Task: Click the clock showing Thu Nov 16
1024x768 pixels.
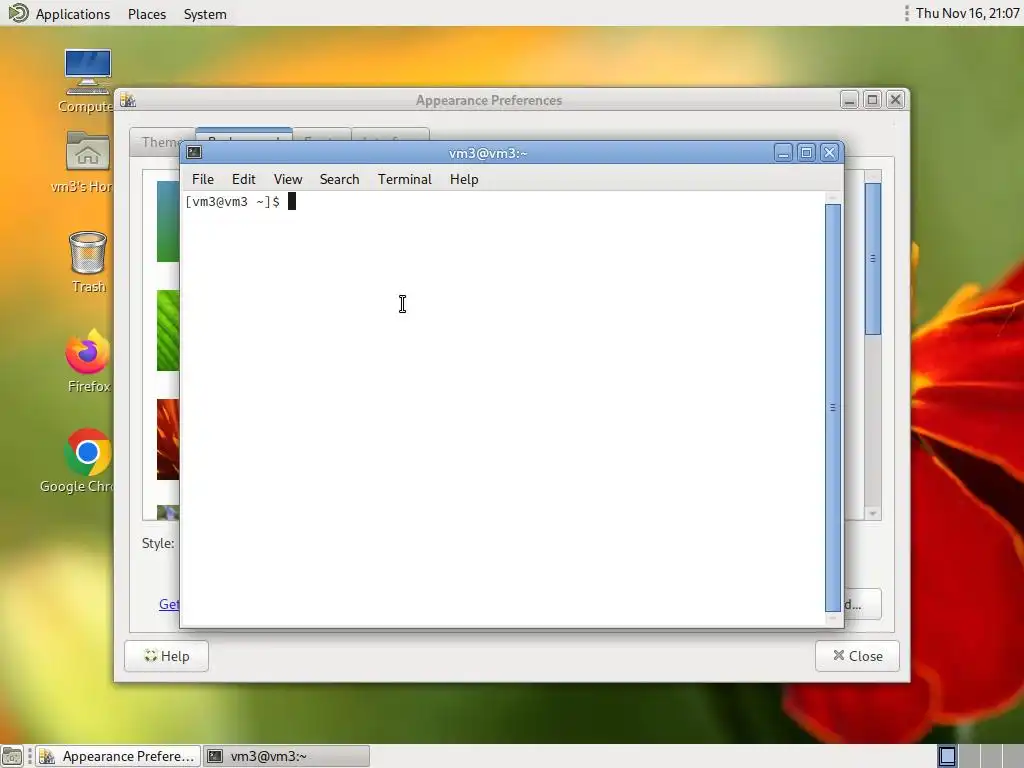Action: pos(967,13)
